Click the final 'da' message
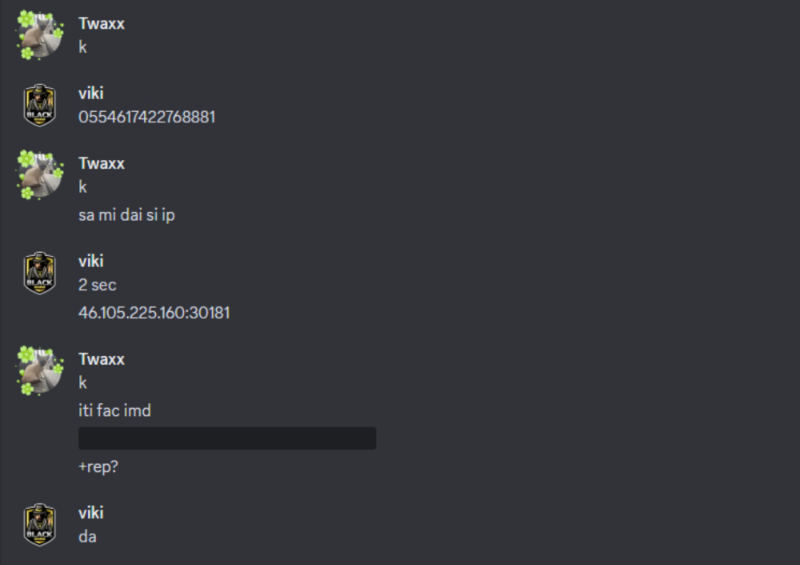 tap(88, 537)
